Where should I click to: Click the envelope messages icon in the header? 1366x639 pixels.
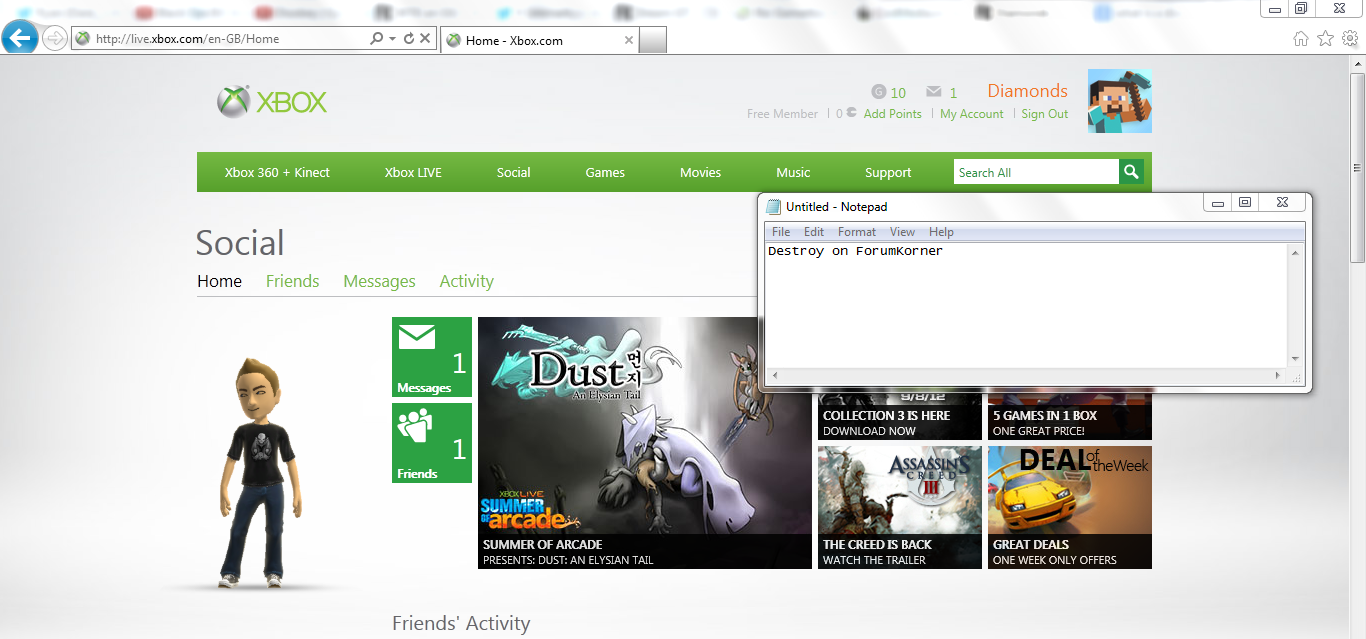pyautogui.click(x=934, y=91)
